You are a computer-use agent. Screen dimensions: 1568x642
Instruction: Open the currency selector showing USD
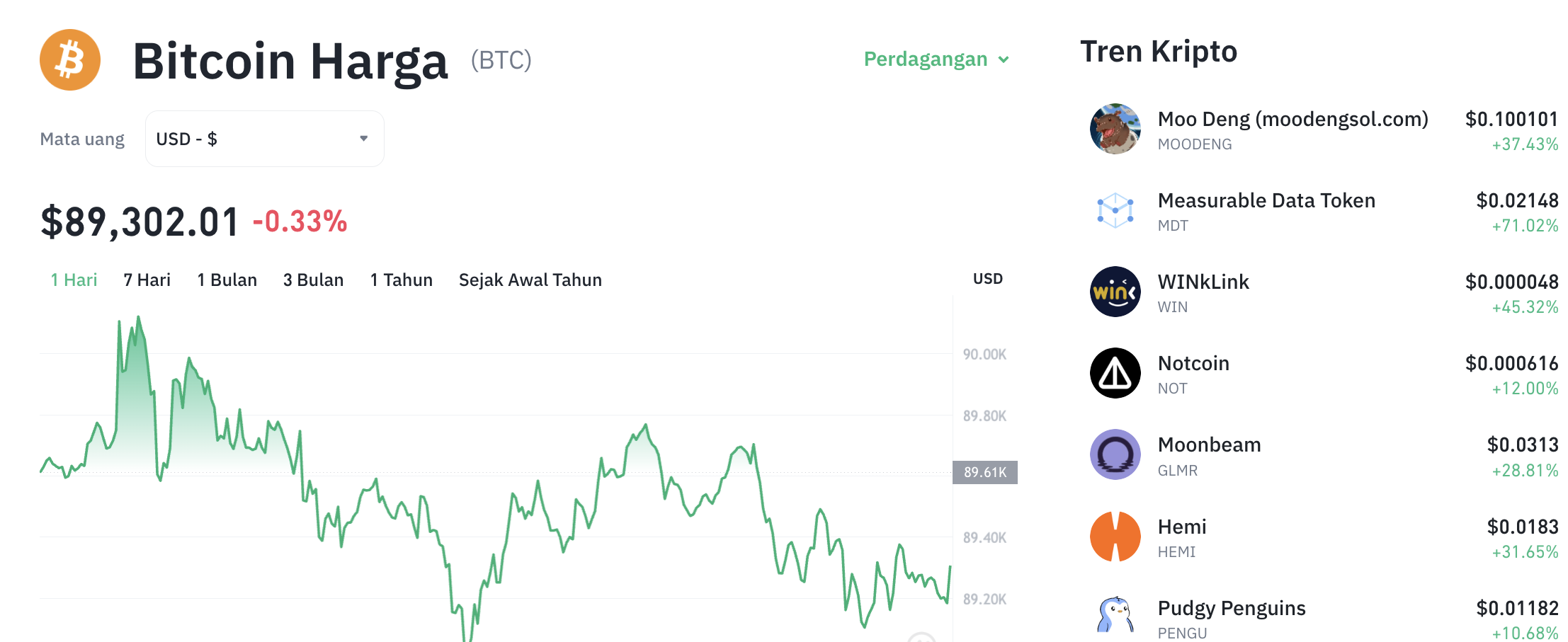point(263,139)
